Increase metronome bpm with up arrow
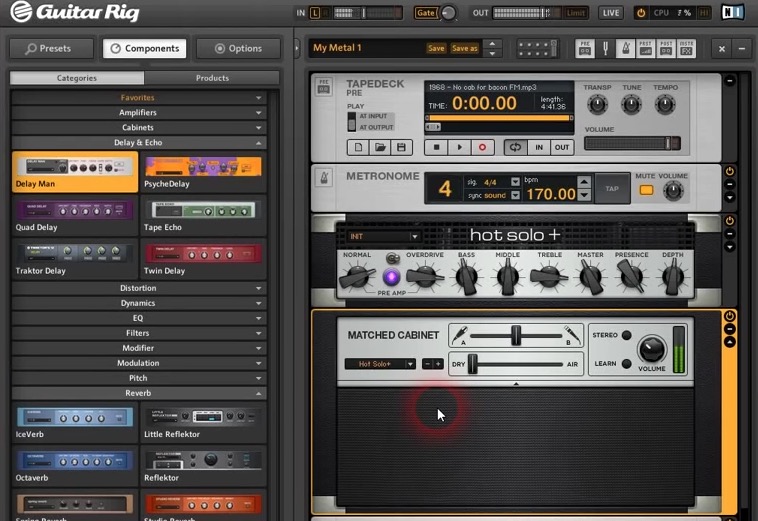Image resolution: width=758 pixels, height=521 pixels. pyautogui.click(x=584, y=182)
